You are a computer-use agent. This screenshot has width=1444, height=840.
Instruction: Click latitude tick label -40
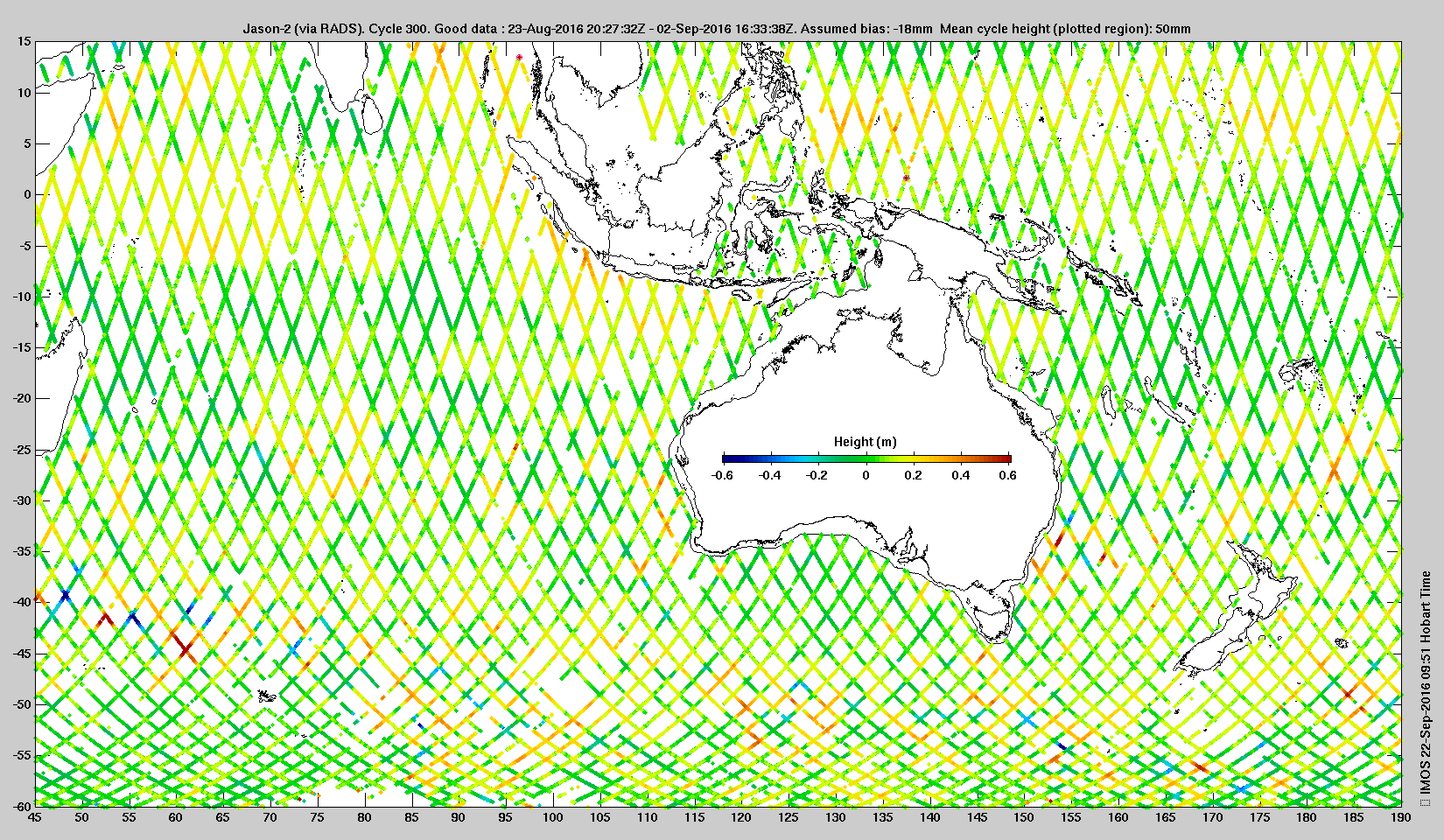[21, 602]
